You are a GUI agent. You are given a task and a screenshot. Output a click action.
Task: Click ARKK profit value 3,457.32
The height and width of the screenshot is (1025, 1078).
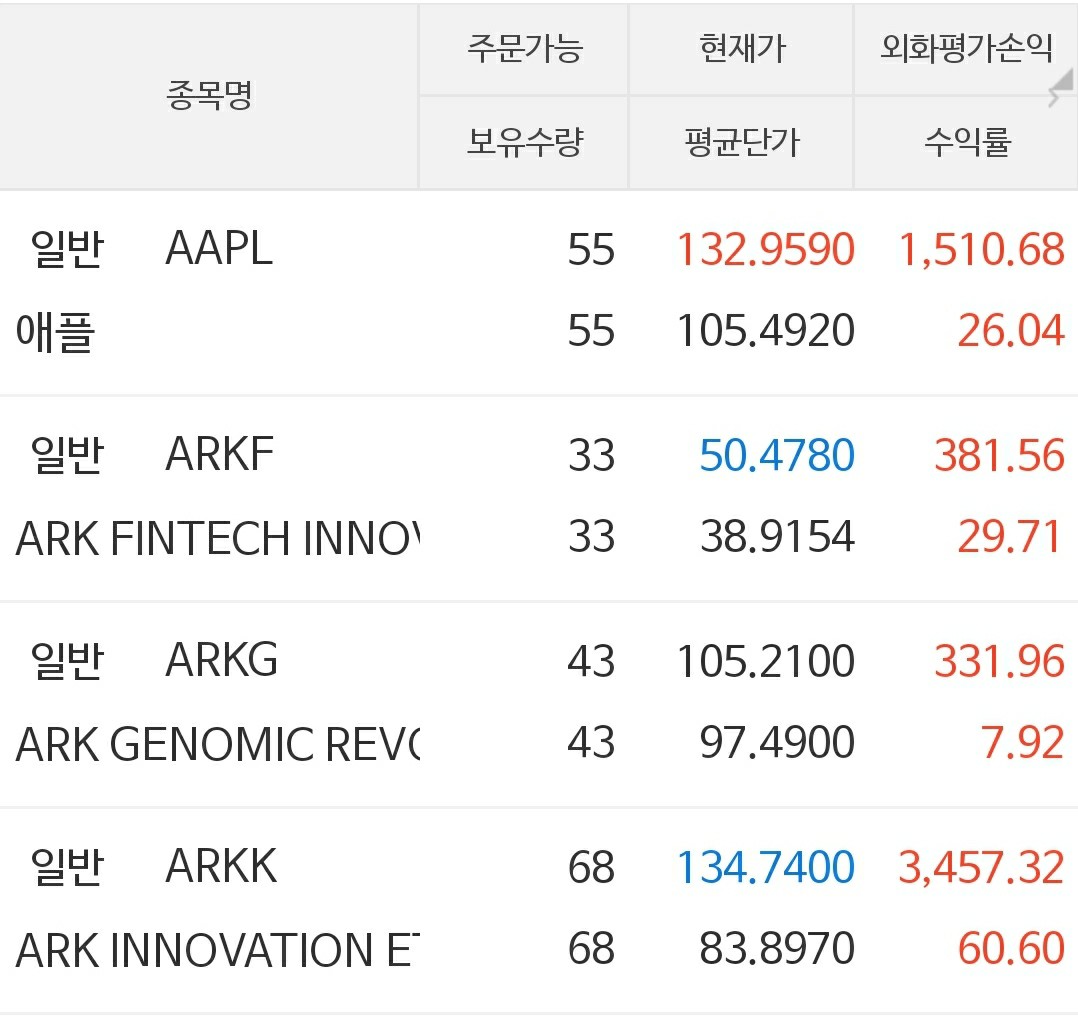tap(981, 867)
